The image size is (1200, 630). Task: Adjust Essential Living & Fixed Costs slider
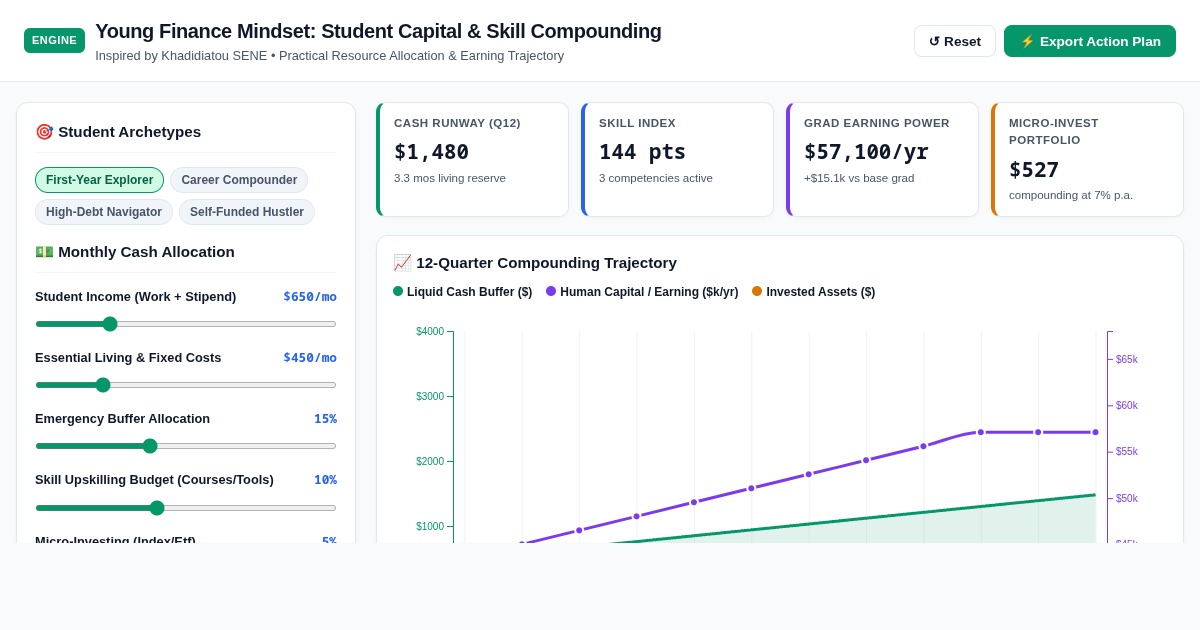coord(186,385)
